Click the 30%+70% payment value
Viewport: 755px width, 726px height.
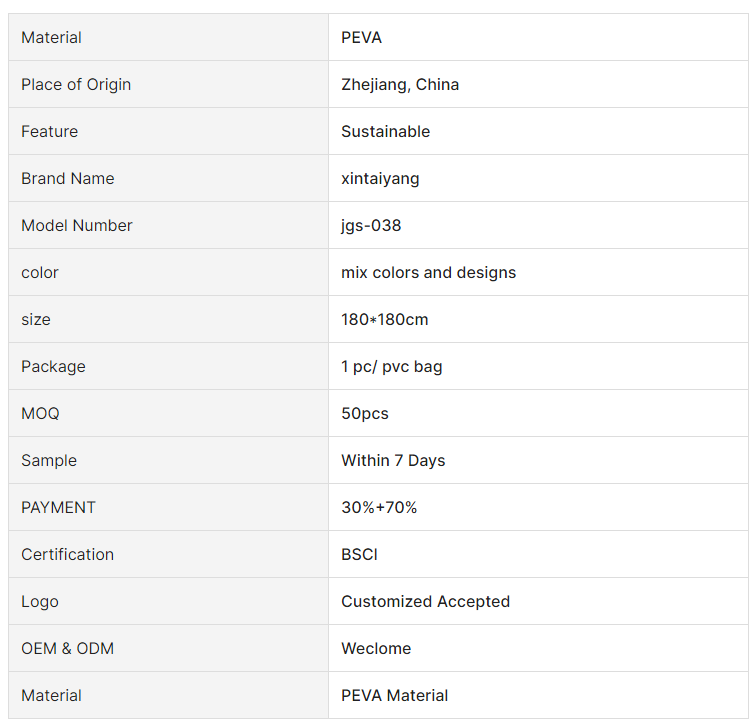(x=379, y=508)
